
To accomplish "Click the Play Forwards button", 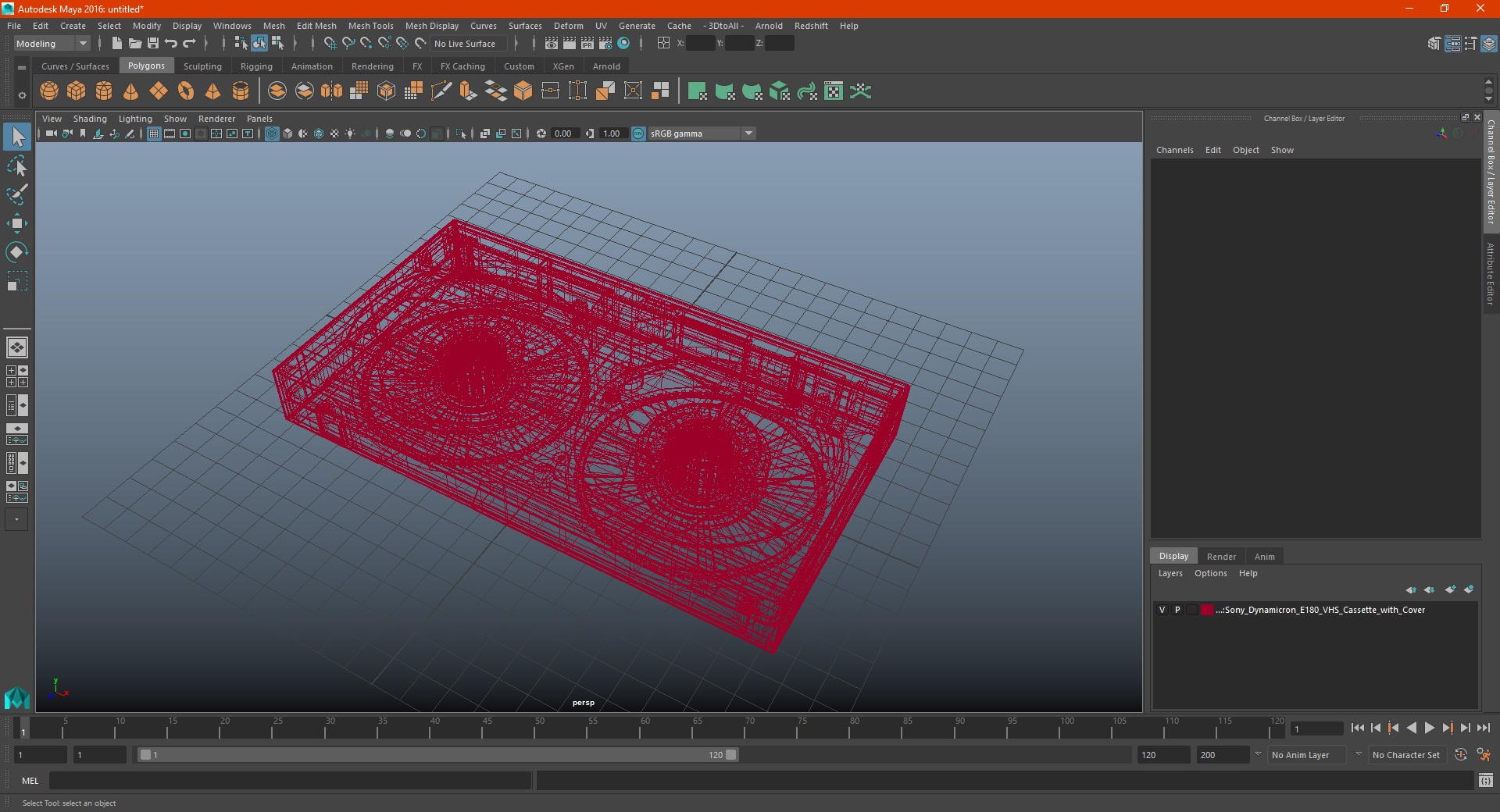I will pyautogui.click(x=1430, y=728).
